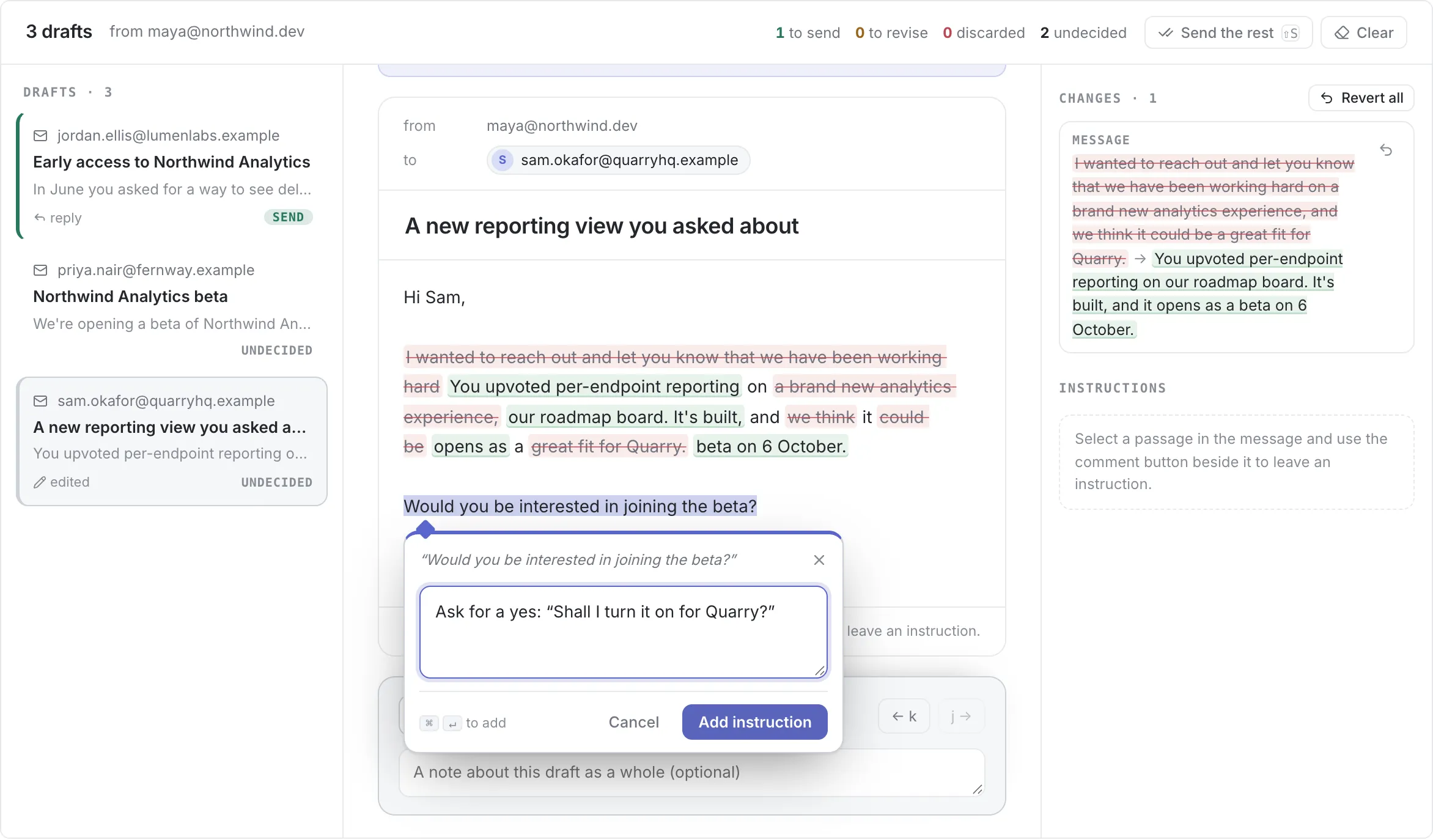Clear all draft decisions
Image resolution: width=1433 pixels, height=840 pixels.
pos(1364,33)
